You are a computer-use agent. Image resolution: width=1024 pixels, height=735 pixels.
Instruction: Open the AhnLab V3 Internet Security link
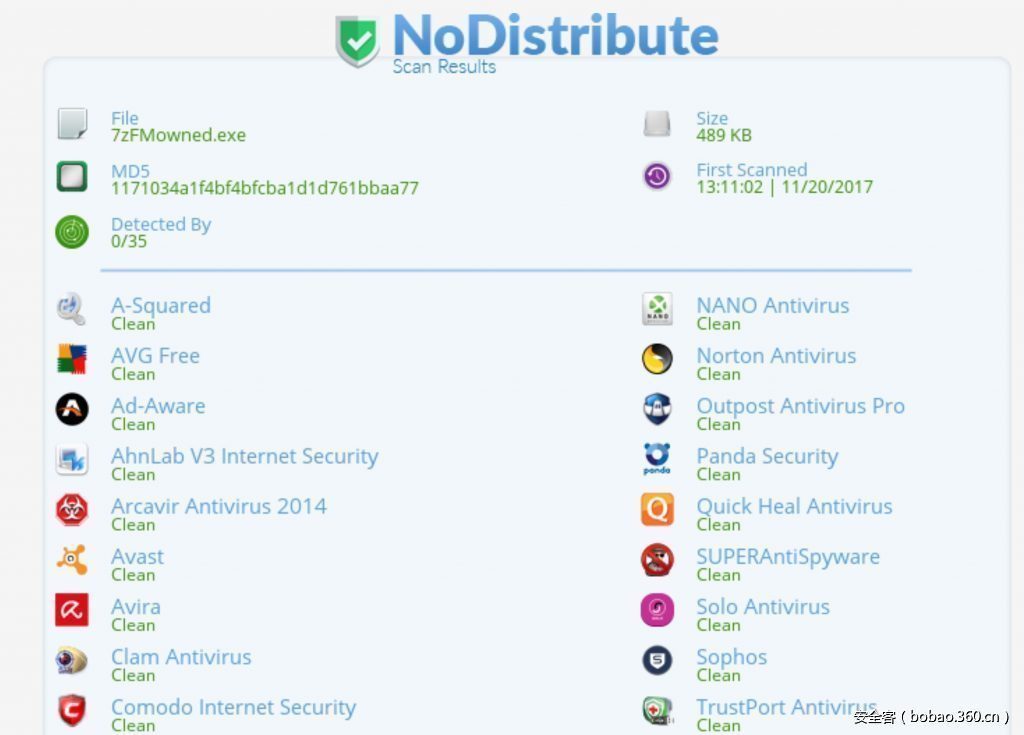click(244, 457)
